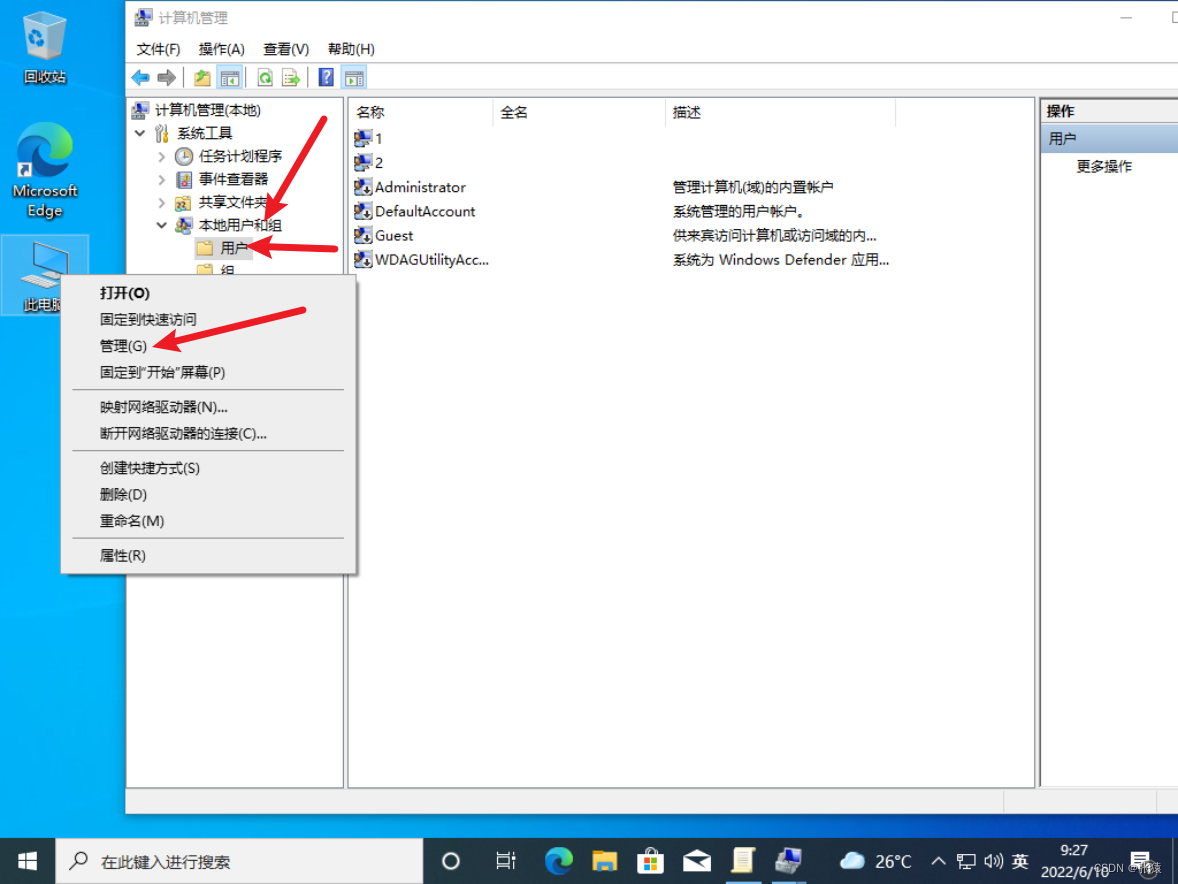Click 更多操作 in the Actions pane
The image size is (1178, 884).
tap(1104, 167)
